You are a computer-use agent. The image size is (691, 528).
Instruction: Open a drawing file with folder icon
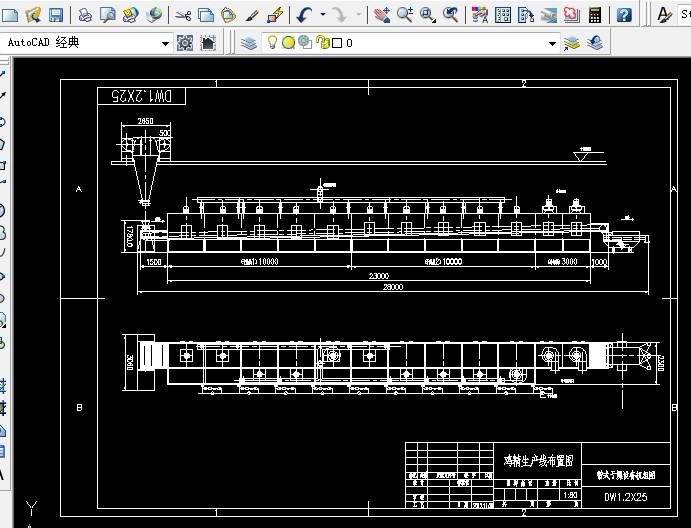[33, 15]
